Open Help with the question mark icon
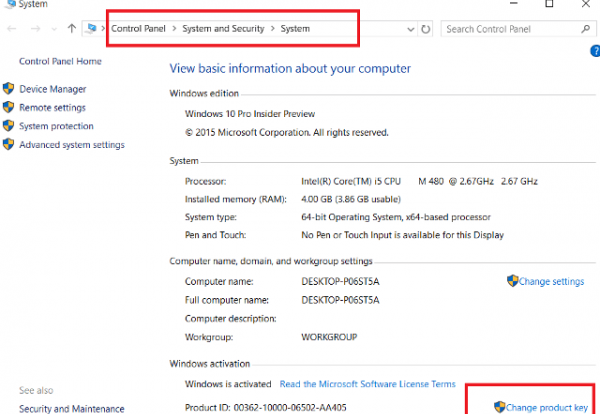The image size is (600, 414). point(595,51)
